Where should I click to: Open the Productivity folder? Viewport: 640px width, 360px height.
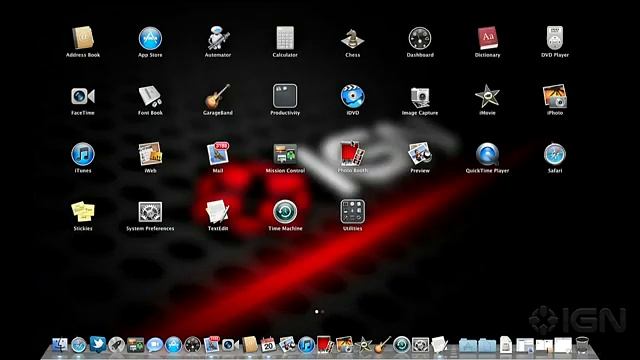coord(285,96)
